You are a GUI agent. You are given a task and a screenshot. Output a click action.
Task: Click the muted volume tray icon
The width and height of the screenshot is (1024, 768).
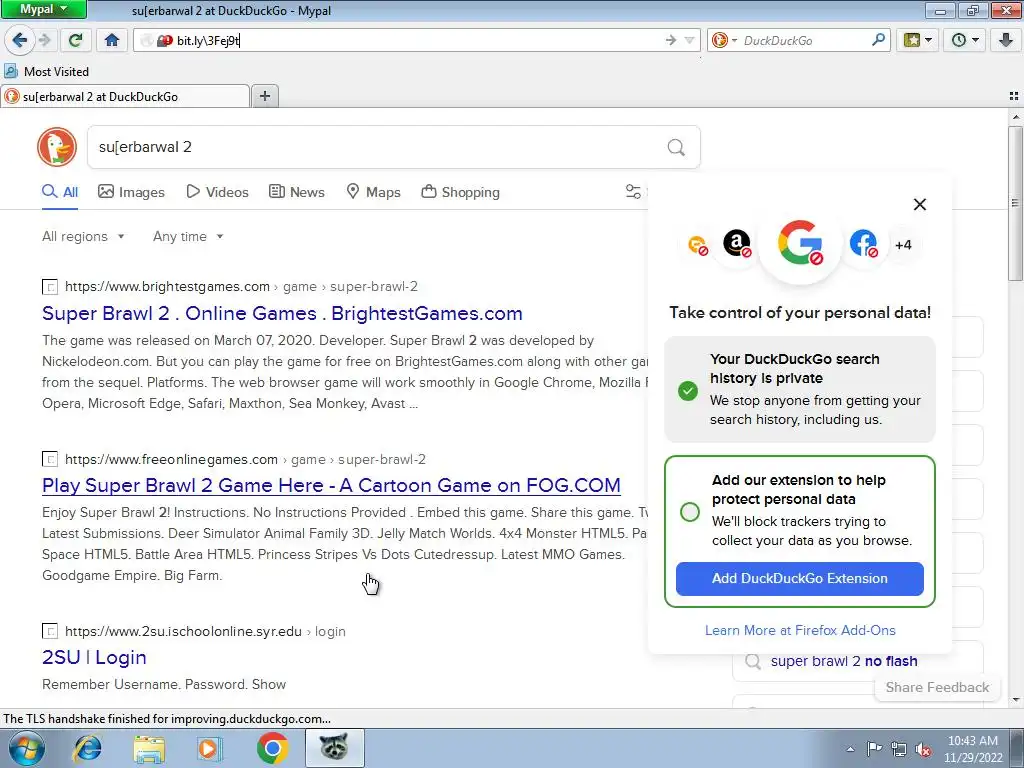click(923, 749)
